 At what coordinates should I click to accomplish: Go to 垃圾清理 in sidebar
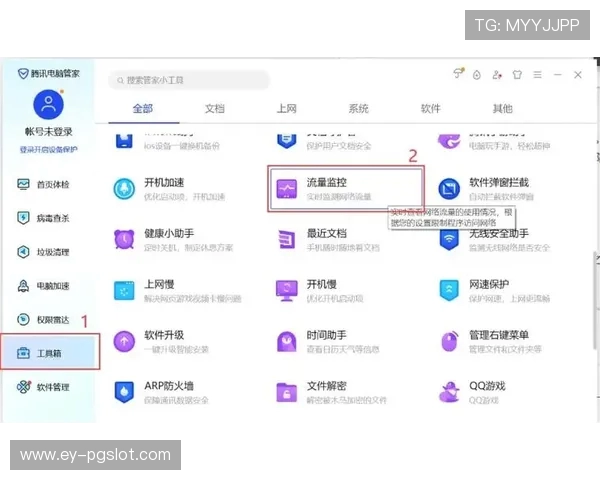coord(48,252)
